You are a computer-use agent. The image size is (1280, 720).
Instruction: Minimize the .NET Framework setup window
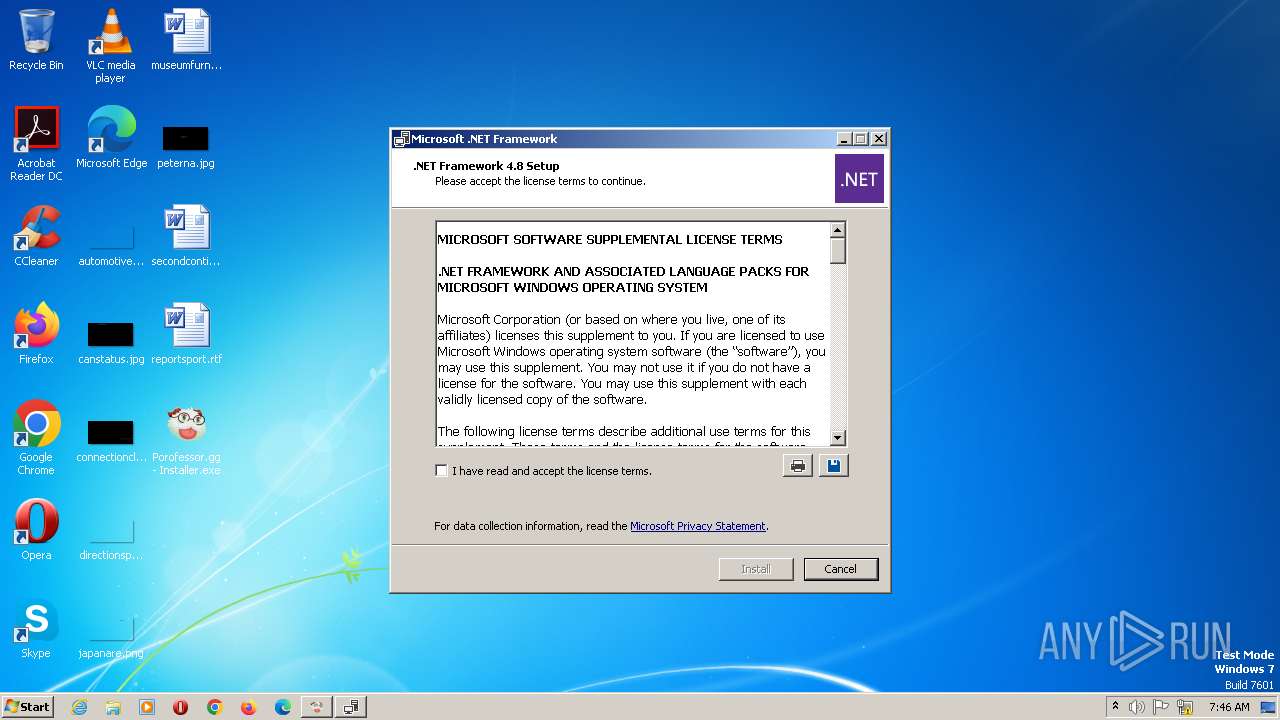[844, 139]
